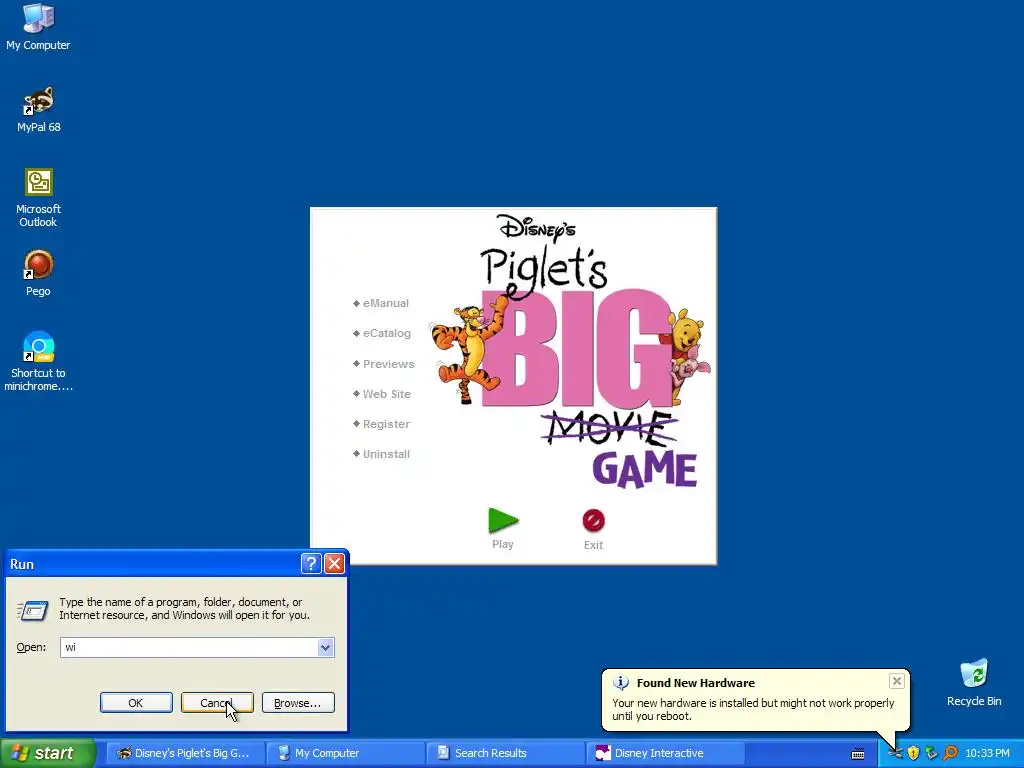
Task: Dismiss the Found New Hardware balloon
Action: [897, 681]
